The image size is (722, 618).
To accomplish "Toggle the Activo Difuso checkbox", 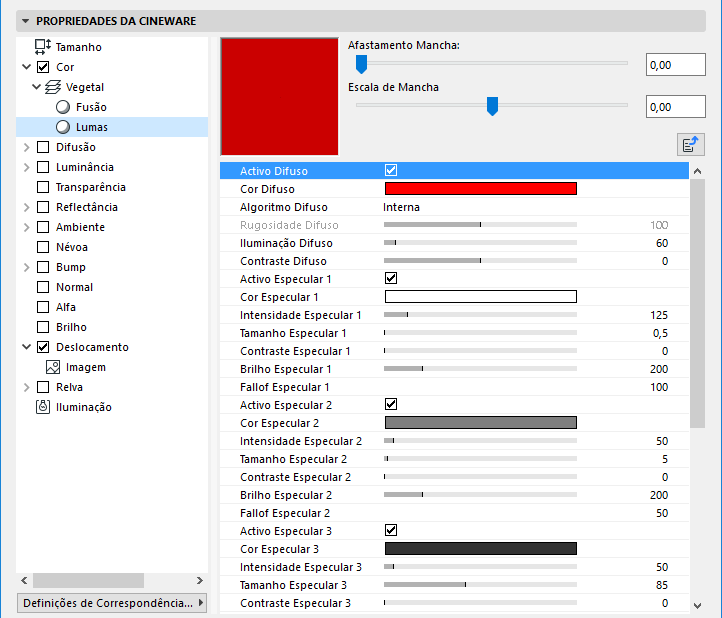I will (x=391, y=170).
